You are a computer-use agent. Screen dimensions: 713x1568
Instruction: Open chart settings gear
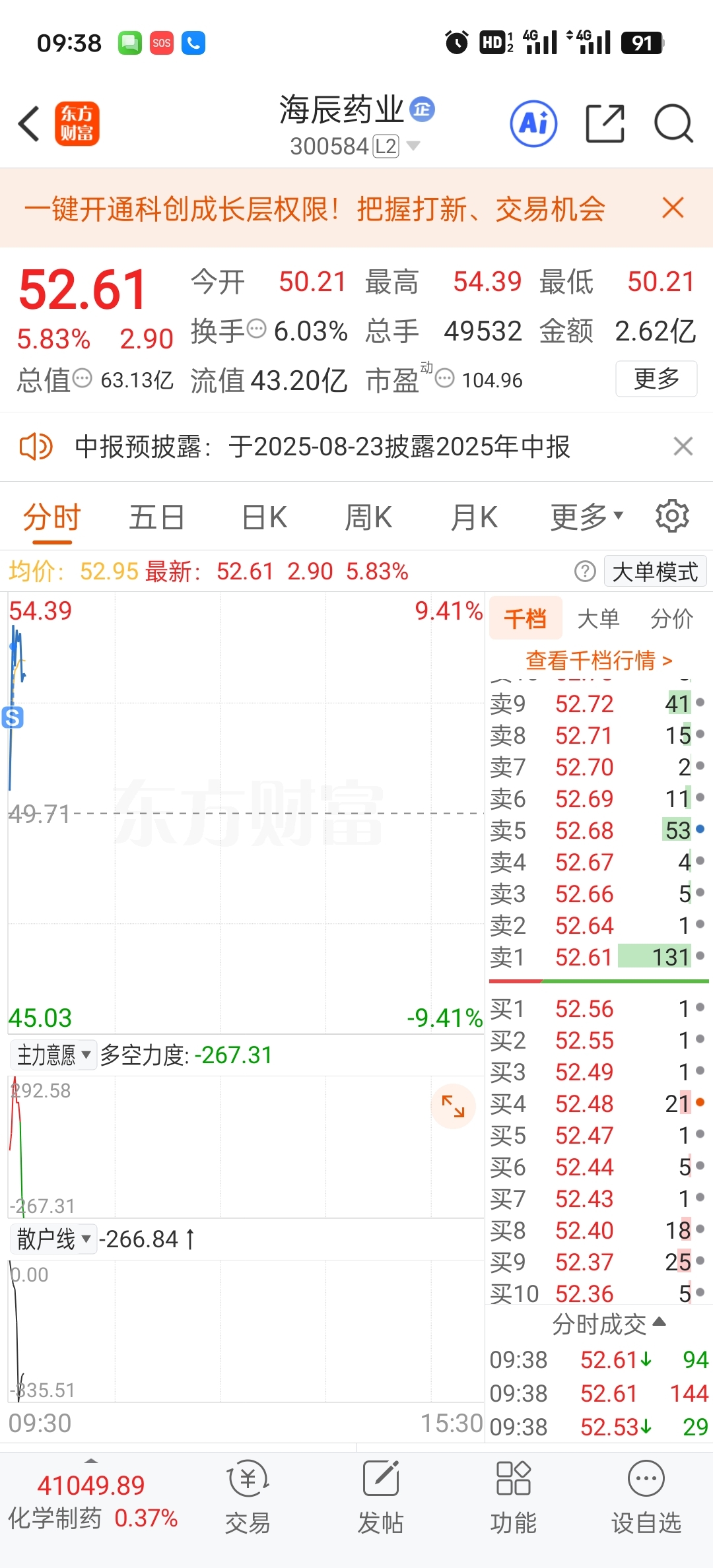coord(672,516)
